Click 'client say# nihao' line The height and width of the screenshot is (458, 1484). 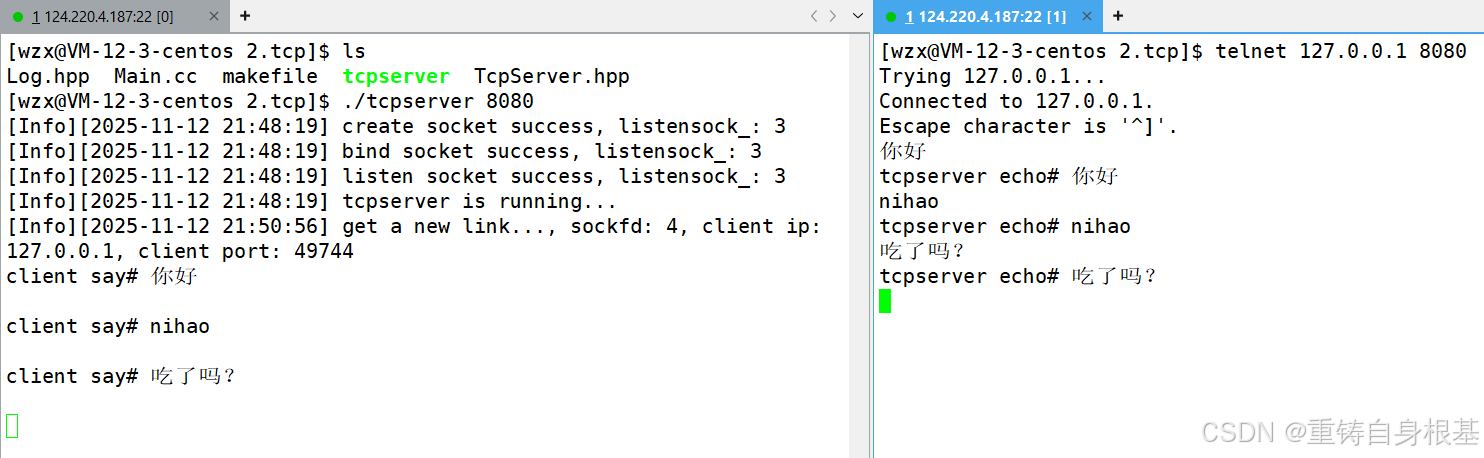click(108, 326)
